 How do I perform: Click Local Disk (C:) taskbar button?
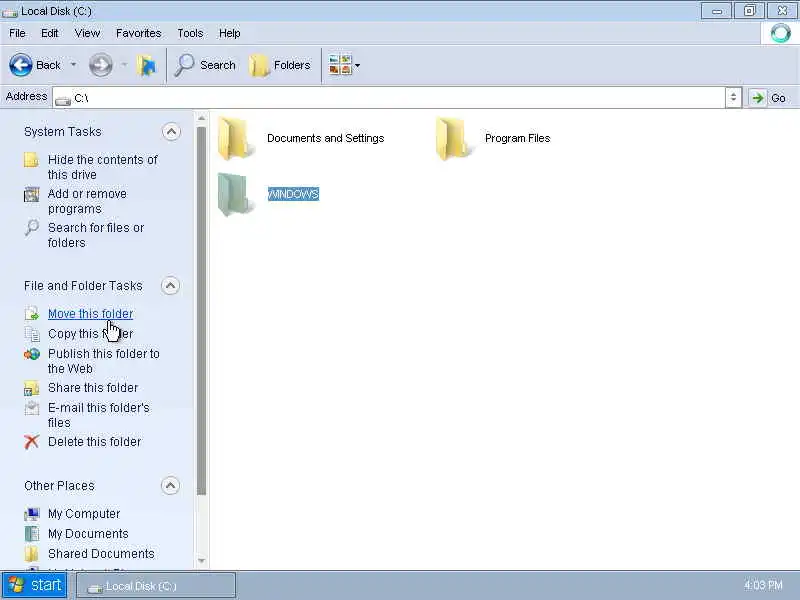[156, 586]
